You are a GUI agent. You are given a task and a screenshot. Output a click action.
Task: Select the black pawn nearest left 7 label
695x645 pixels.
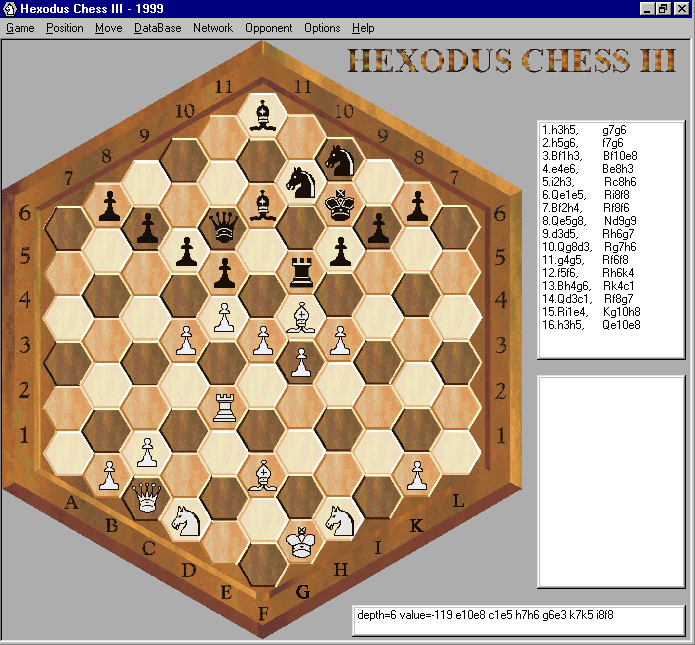coord(109,206)
